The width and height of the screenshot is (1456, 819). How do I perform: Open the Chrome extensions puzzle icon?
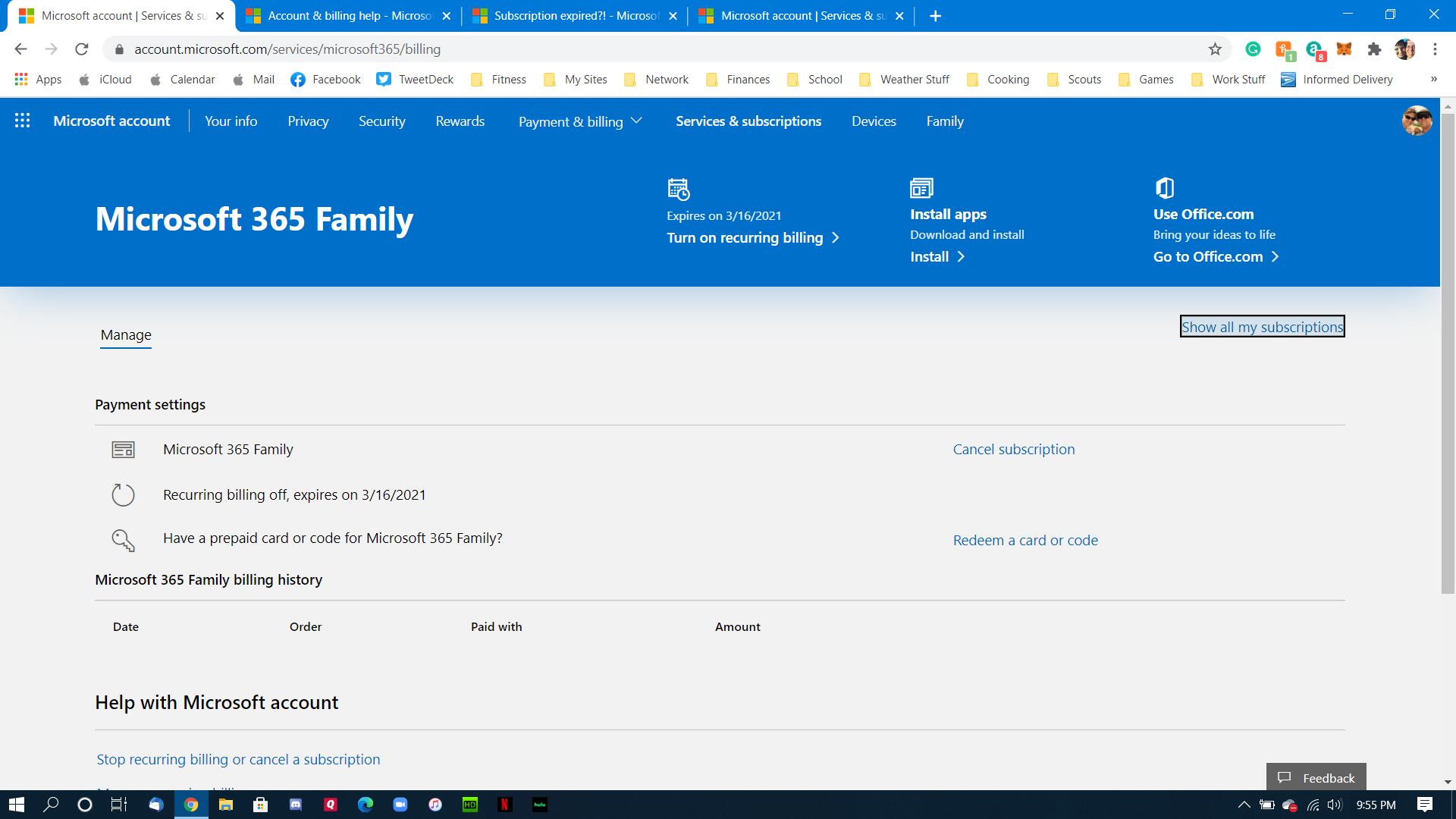(x=1374, y=49)
